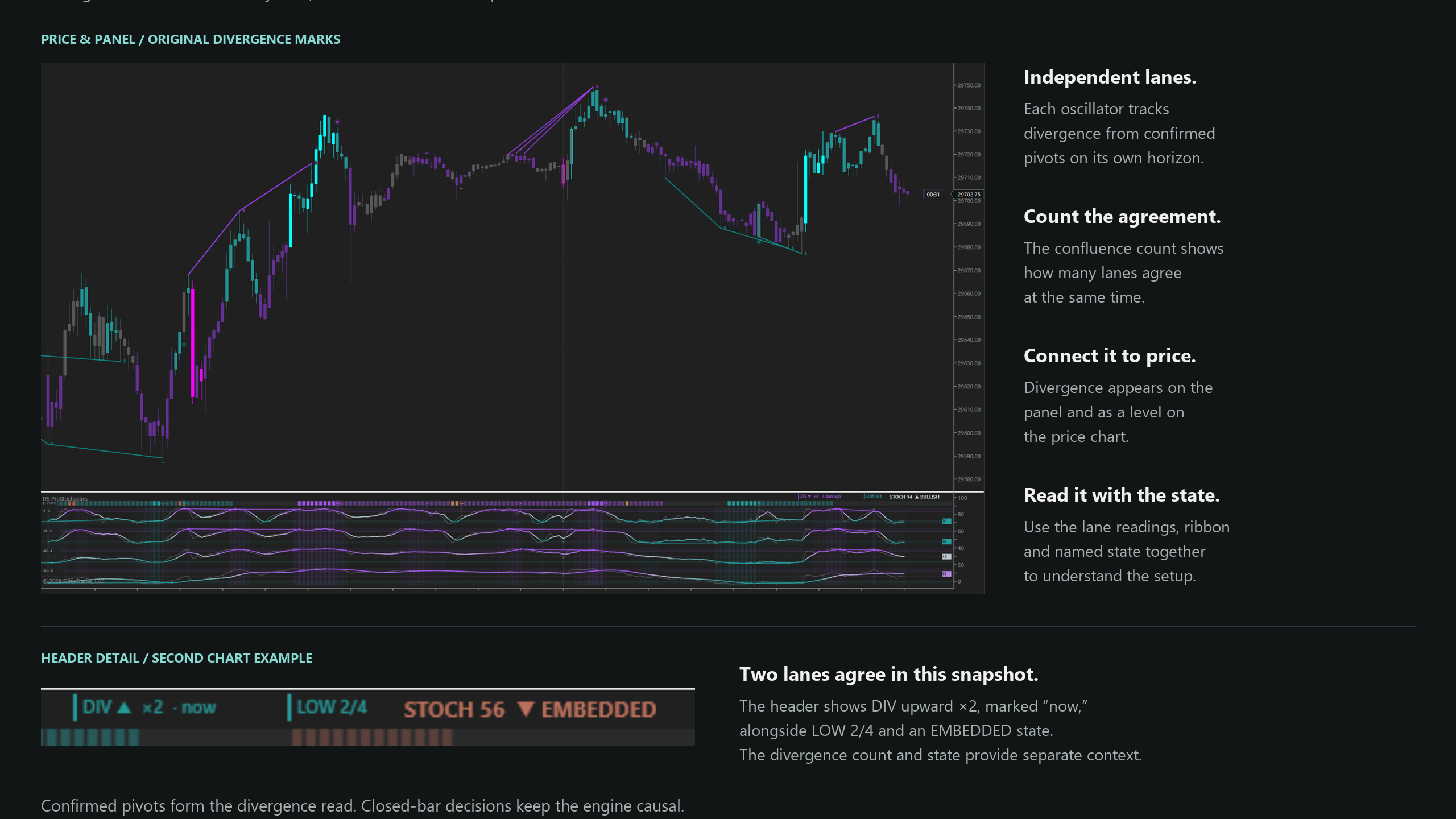Click the 'Two lanes agree in this snapshot.' heading
This screenshot has width=1456, height=819.
[888, 674]
